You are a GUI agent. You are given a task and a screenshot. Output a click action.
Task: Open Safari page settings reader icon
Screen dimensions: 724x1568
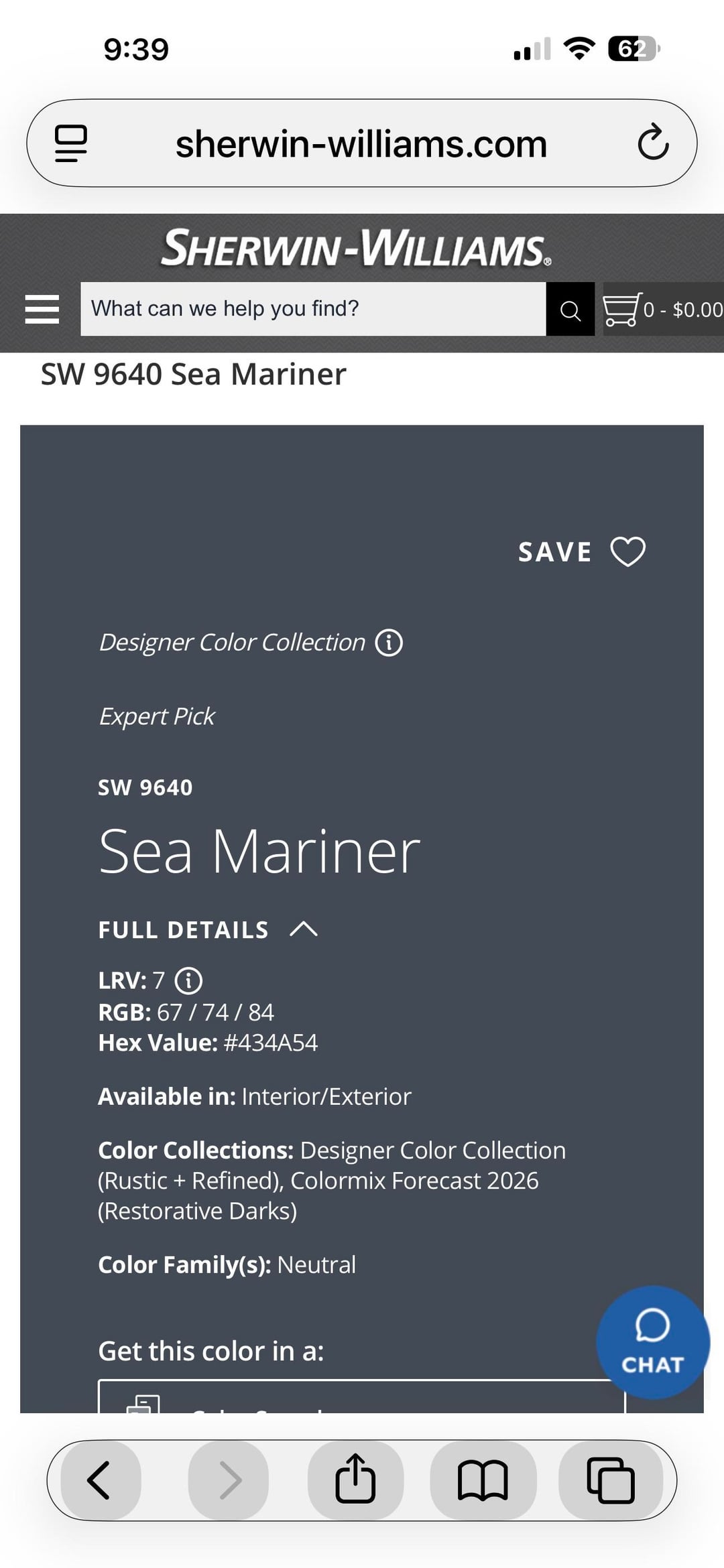pos(71,143)
